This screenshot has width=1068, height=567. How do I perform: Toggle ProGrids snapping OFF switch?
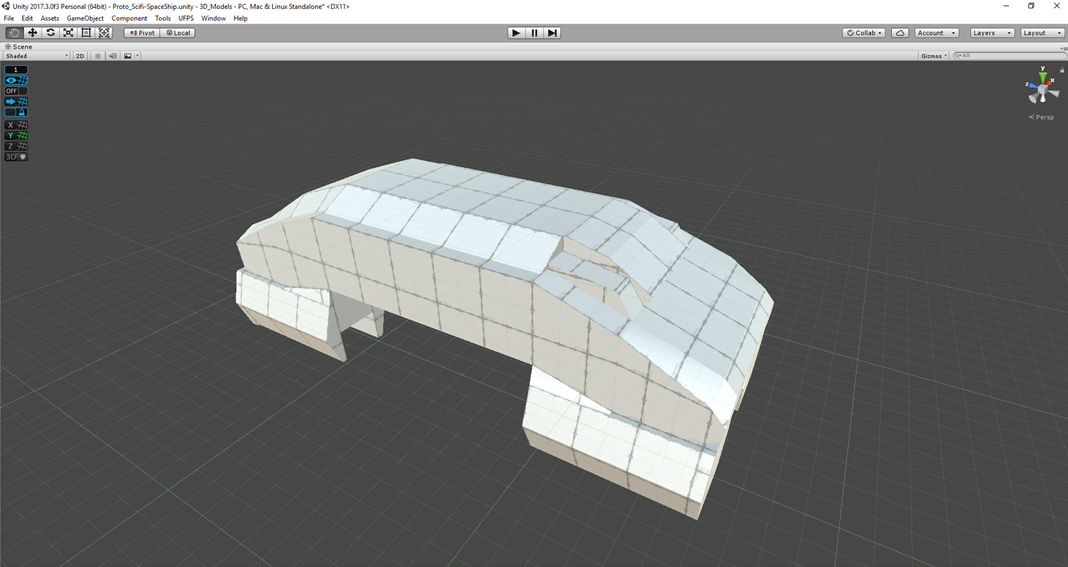[16, 91]
